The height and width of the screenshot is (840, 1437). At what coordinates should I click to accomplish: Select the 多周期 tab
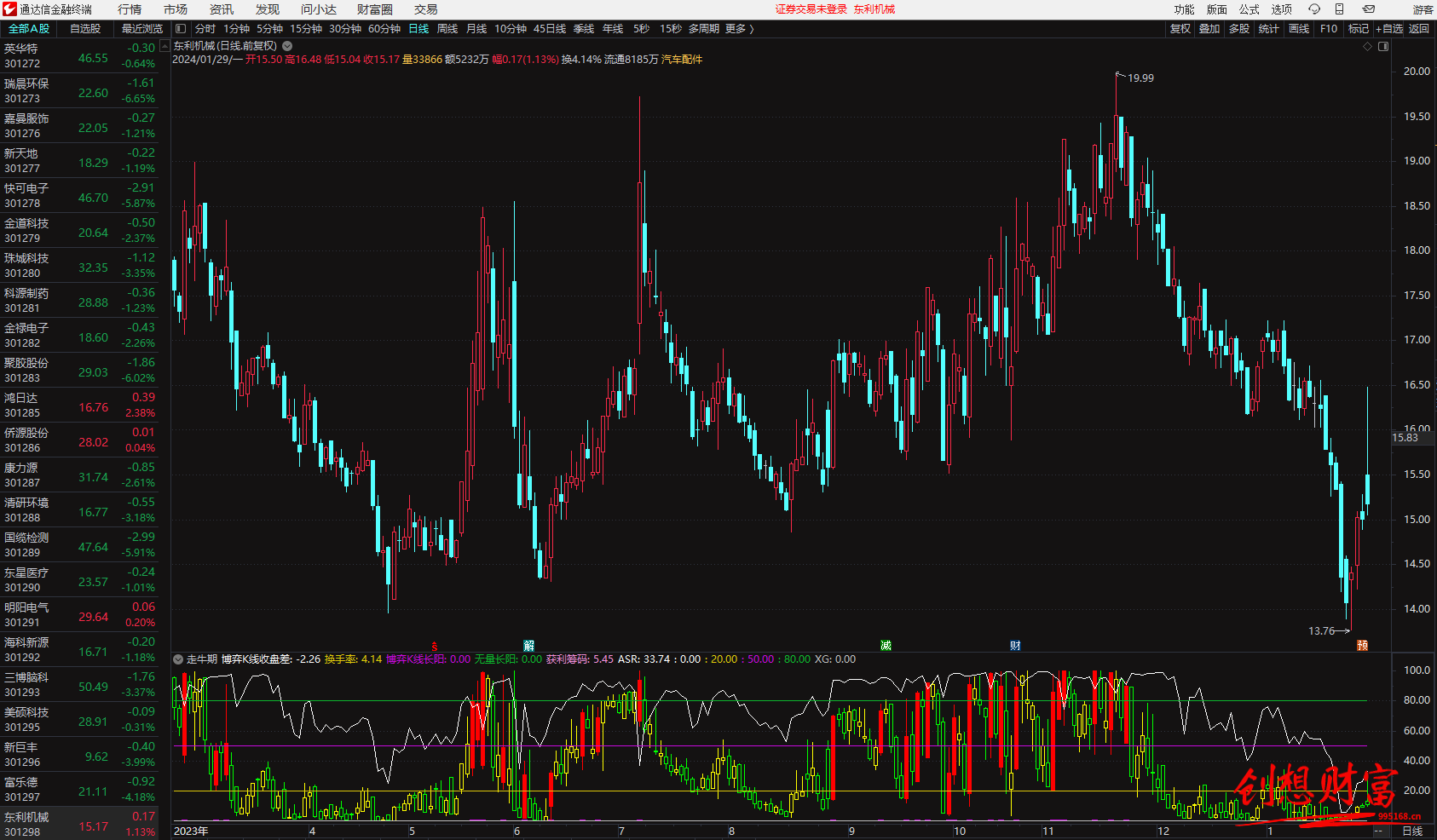[x=704, y=29]
